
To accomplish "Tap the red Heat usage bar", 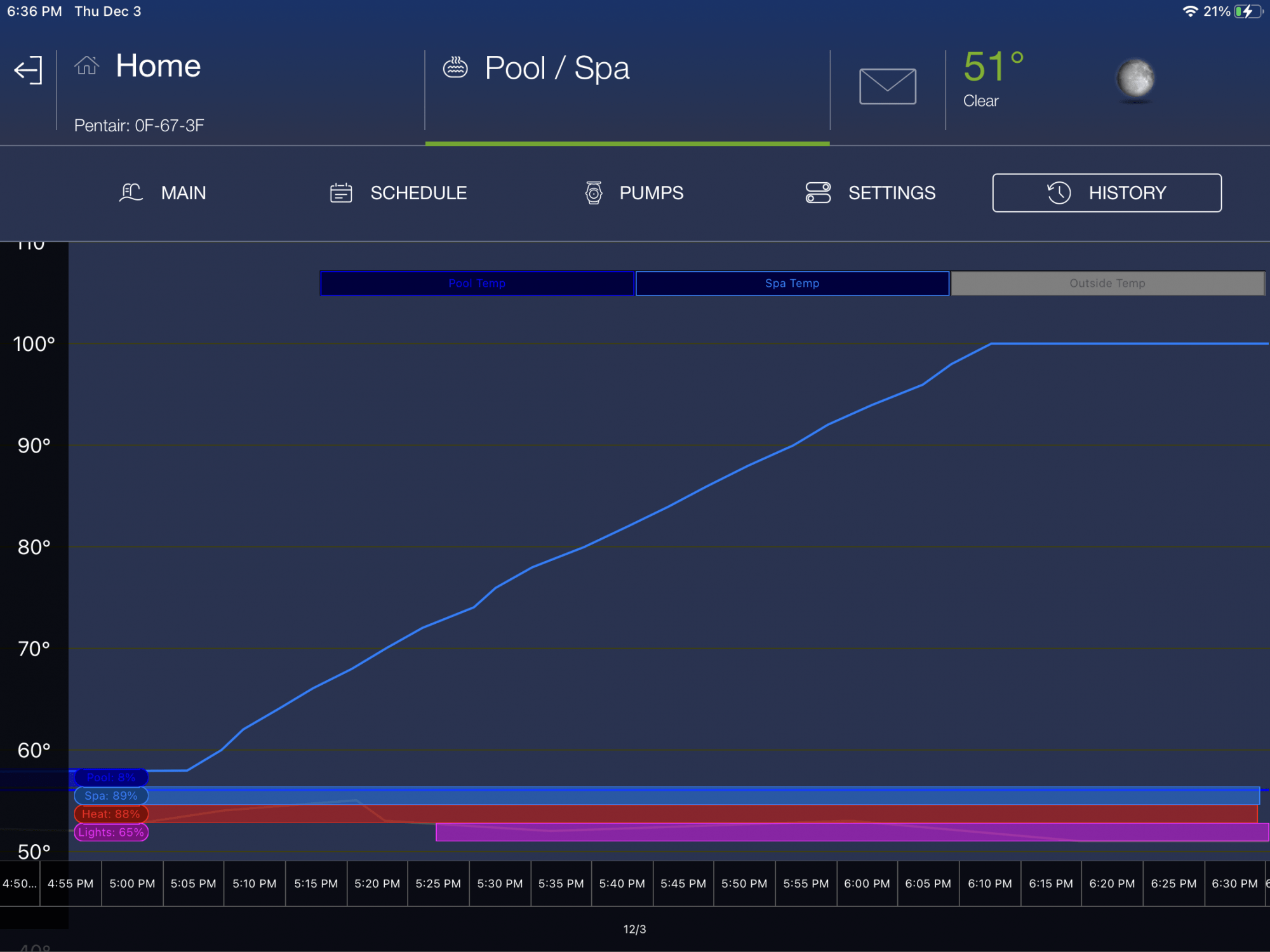I will (702, 814).
